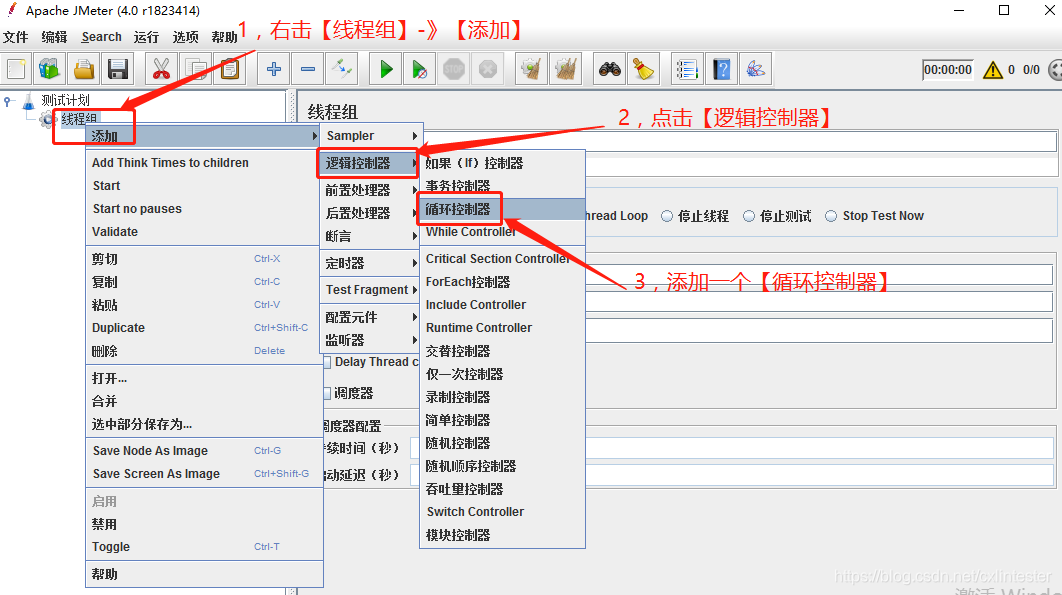Screen dimensions: 1062x595
Task: Open the 选项 menu
Action: tap(186, 37)
